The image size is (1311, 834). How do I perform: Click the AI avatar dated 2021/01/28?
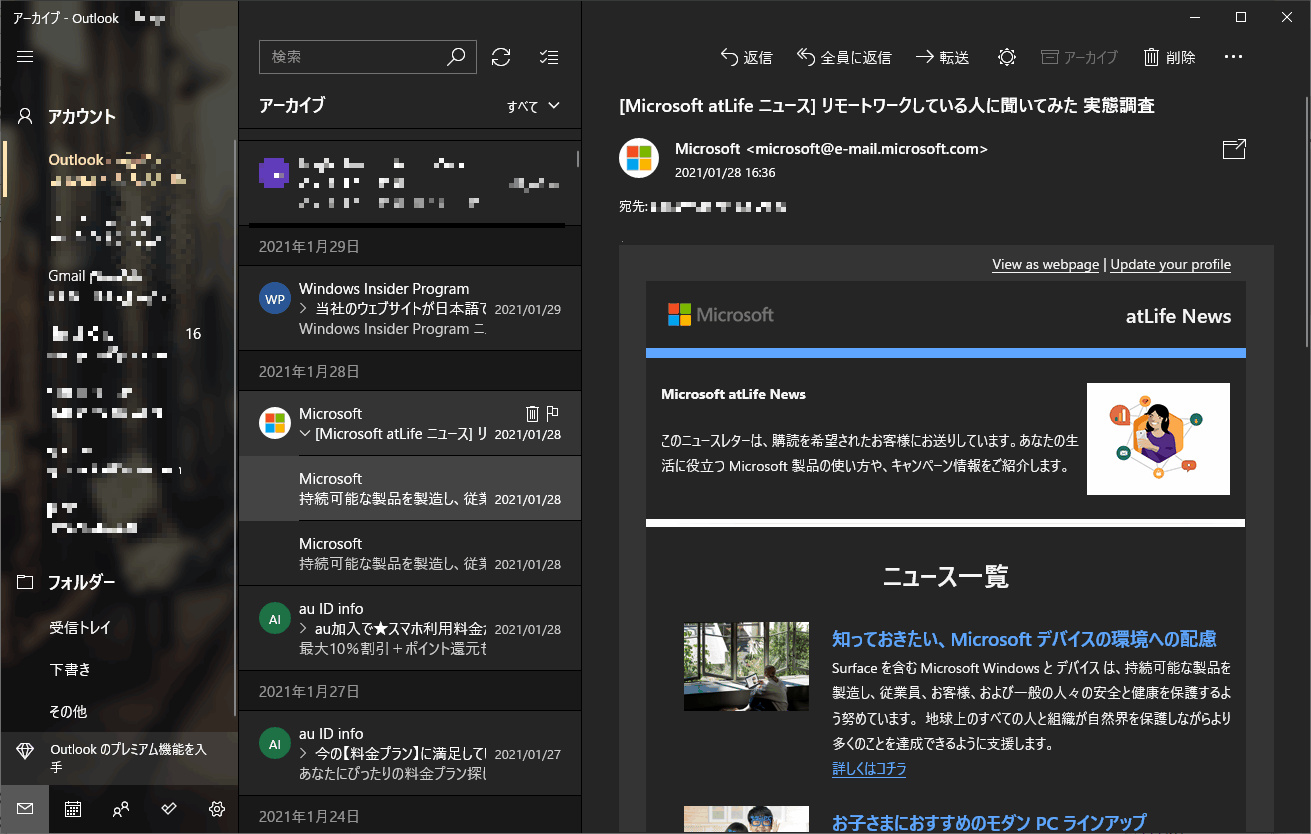pos(275,620)
